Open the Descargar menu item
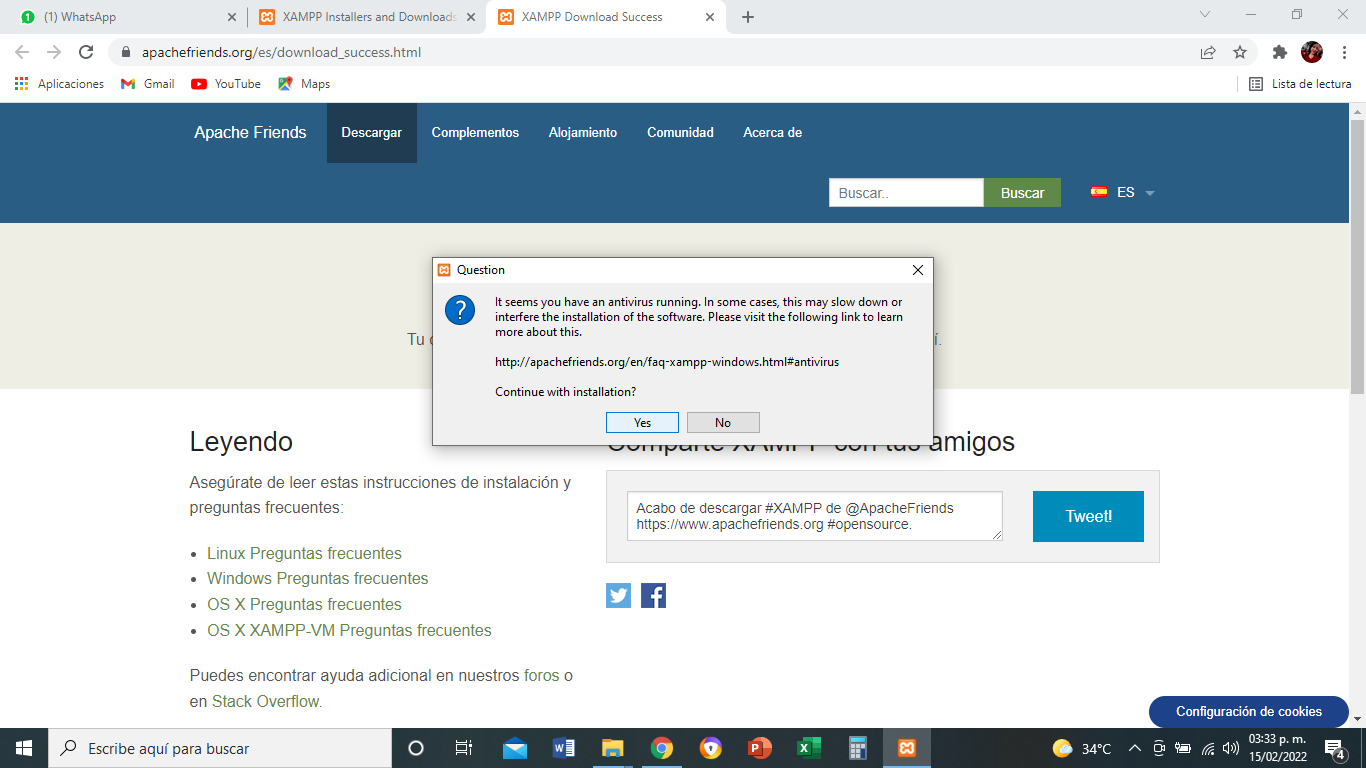 coord(372,133)
